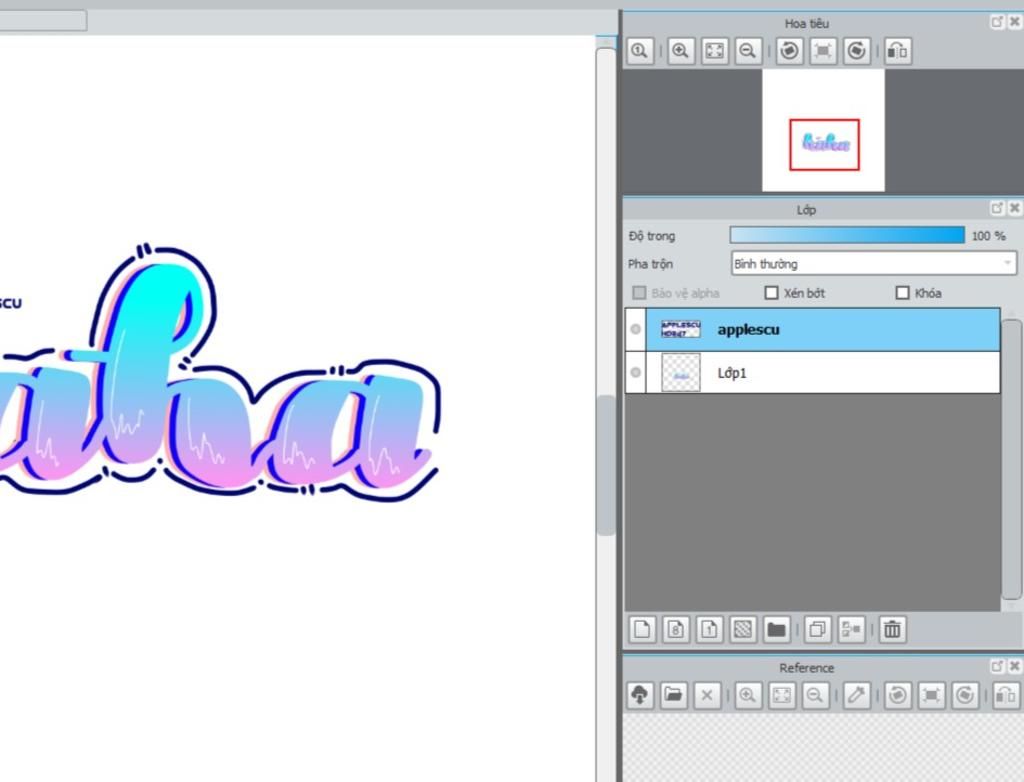Image resolution: width=1024 pixels, height=782 pixels.
Task: Add a new 1-bit layer
Action: [710, 630]
